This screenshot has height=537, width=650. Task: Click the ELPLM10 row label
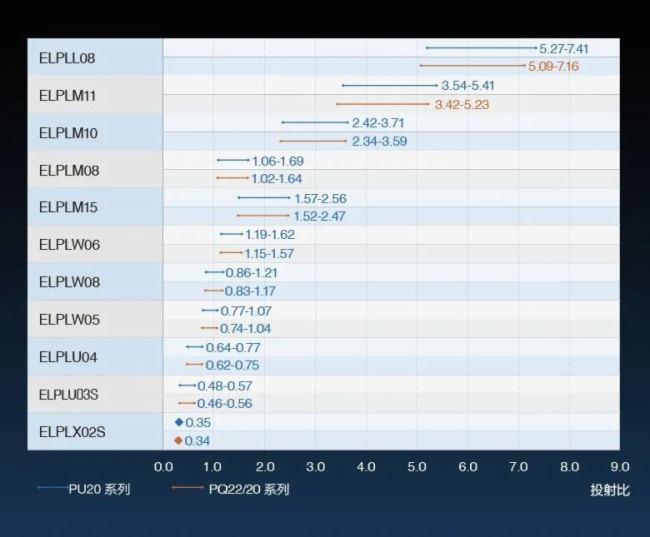coord(69,133)
